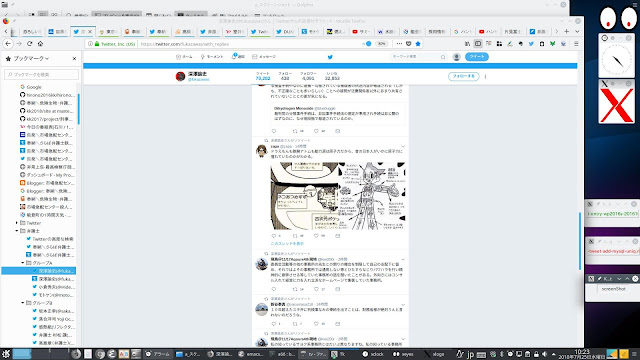Switch to the Yahoo tab
The width and height of the screenshot is (640, 360).
(234, 31)
